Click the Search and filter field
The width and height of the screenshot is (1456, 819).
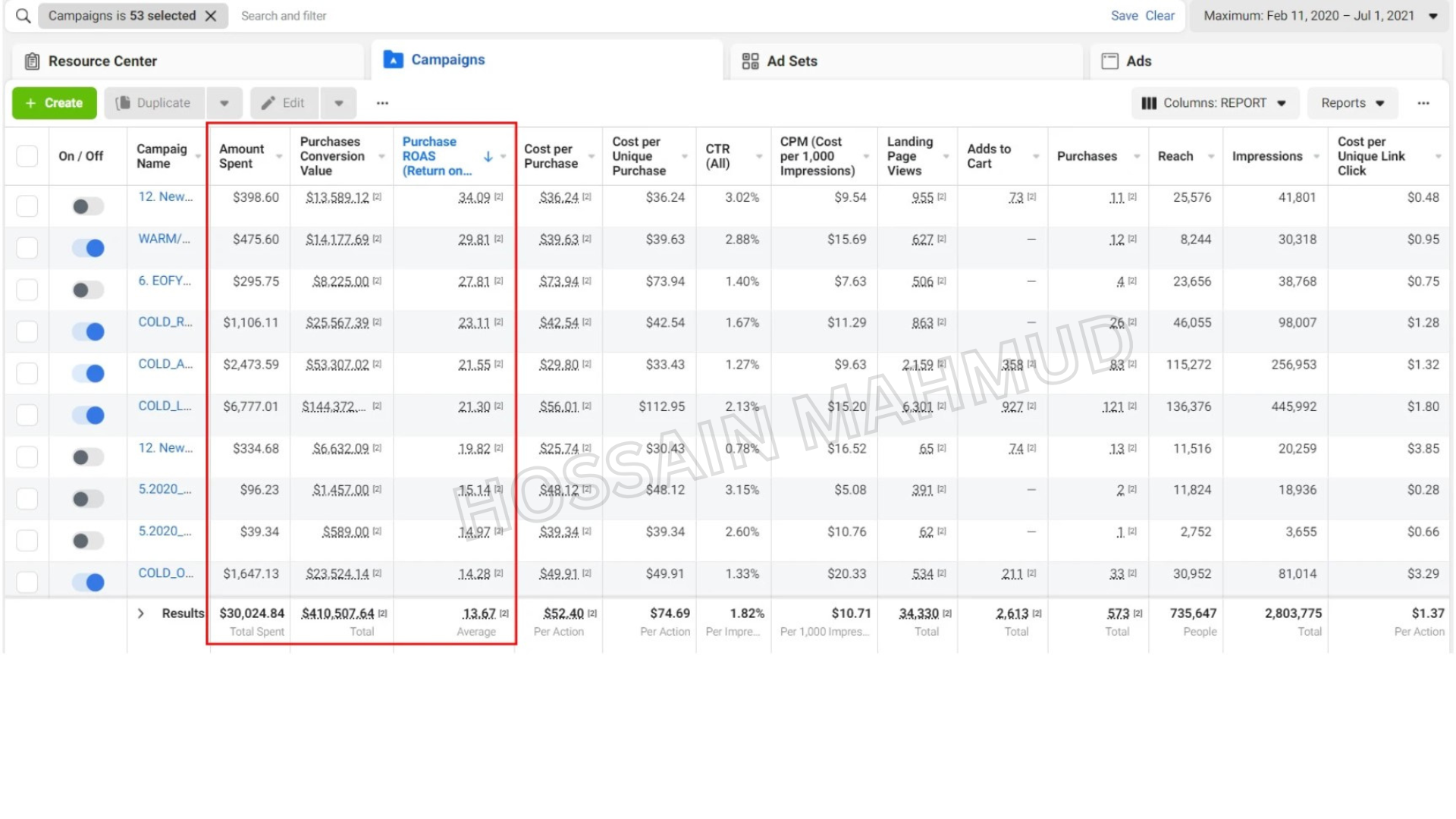[284, 16]
